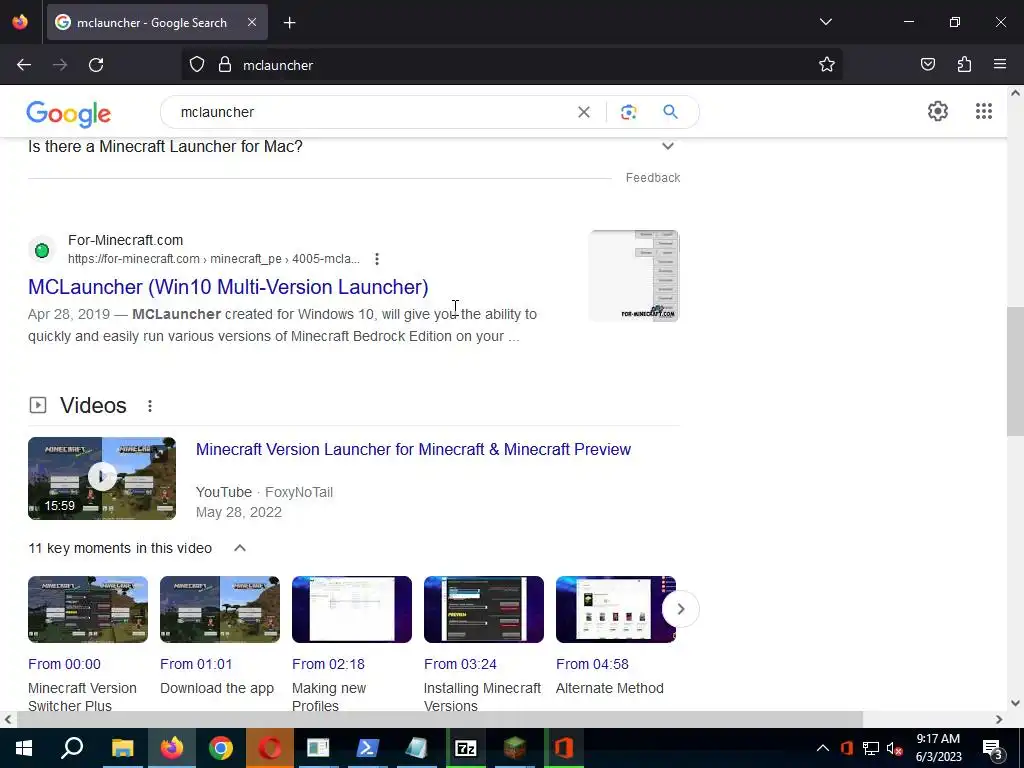
Task: Open the For-Minecraft result thumbnail
Action: [x=633, y=276]
